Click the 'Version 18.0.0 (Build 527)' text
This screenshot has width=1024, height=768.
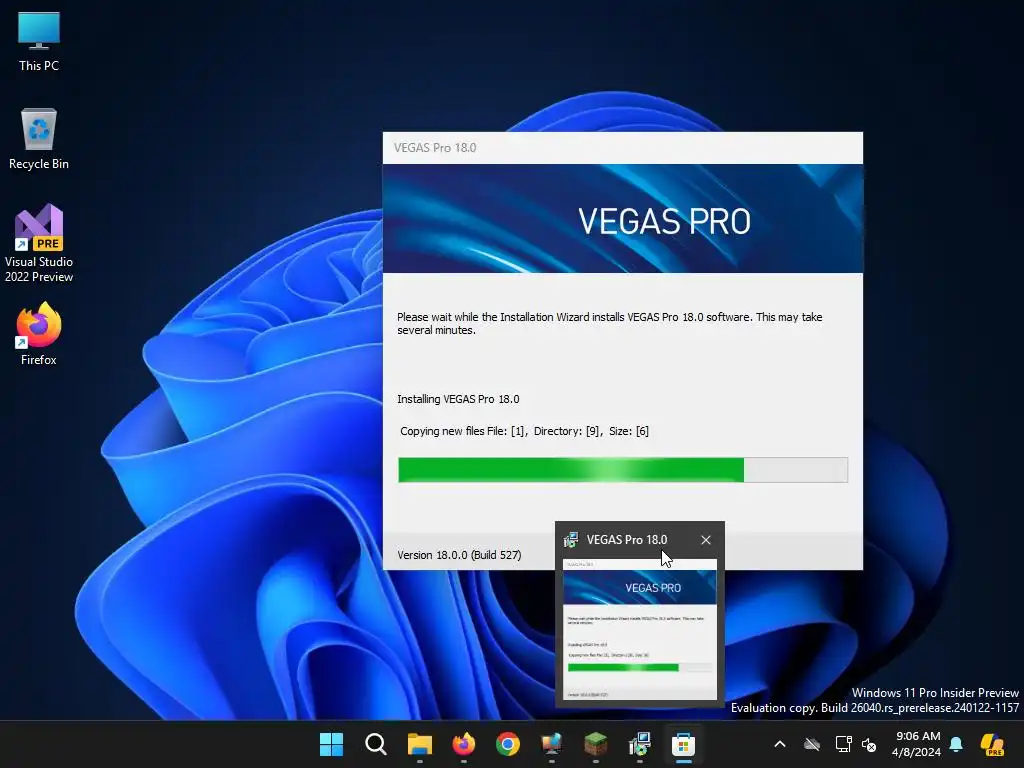[459, 555]
